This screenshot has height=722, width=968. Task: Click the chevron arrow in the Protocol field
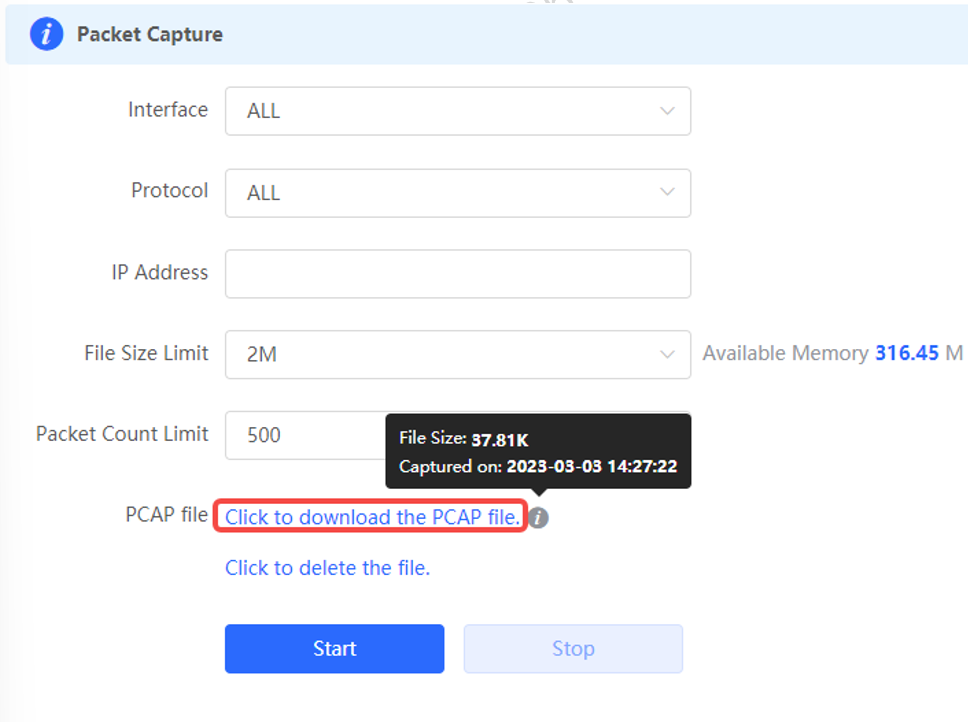pyautogui.click(x=667, y=192)
